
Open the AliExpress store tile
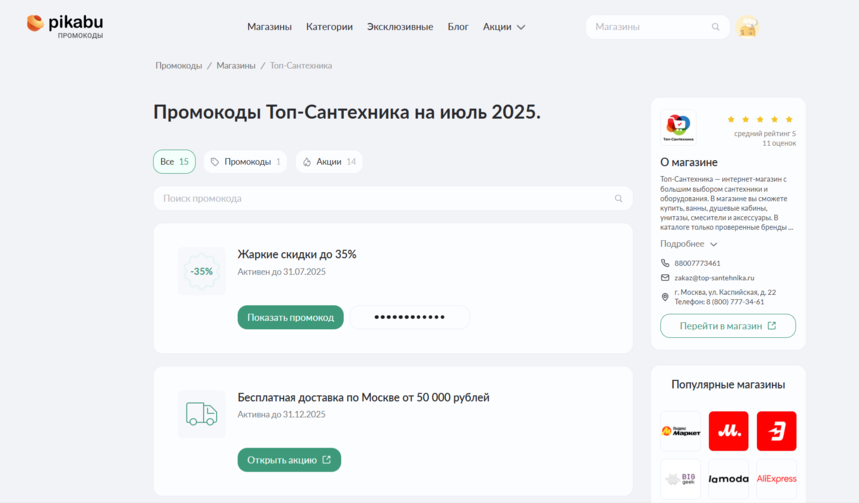[776, 479]
